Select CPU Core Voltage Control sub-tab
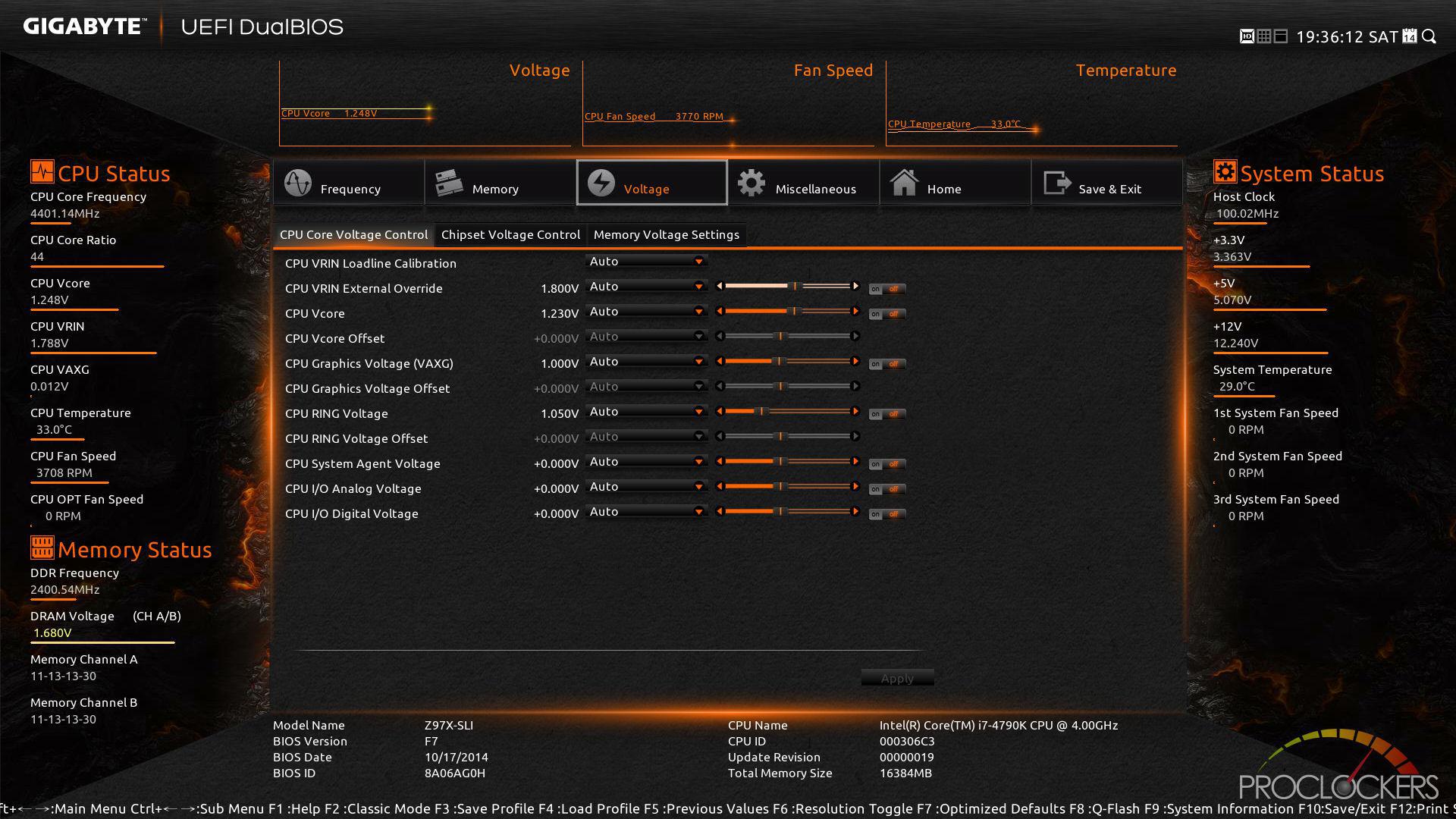1456x819 pixels. [x=353, y=234]
